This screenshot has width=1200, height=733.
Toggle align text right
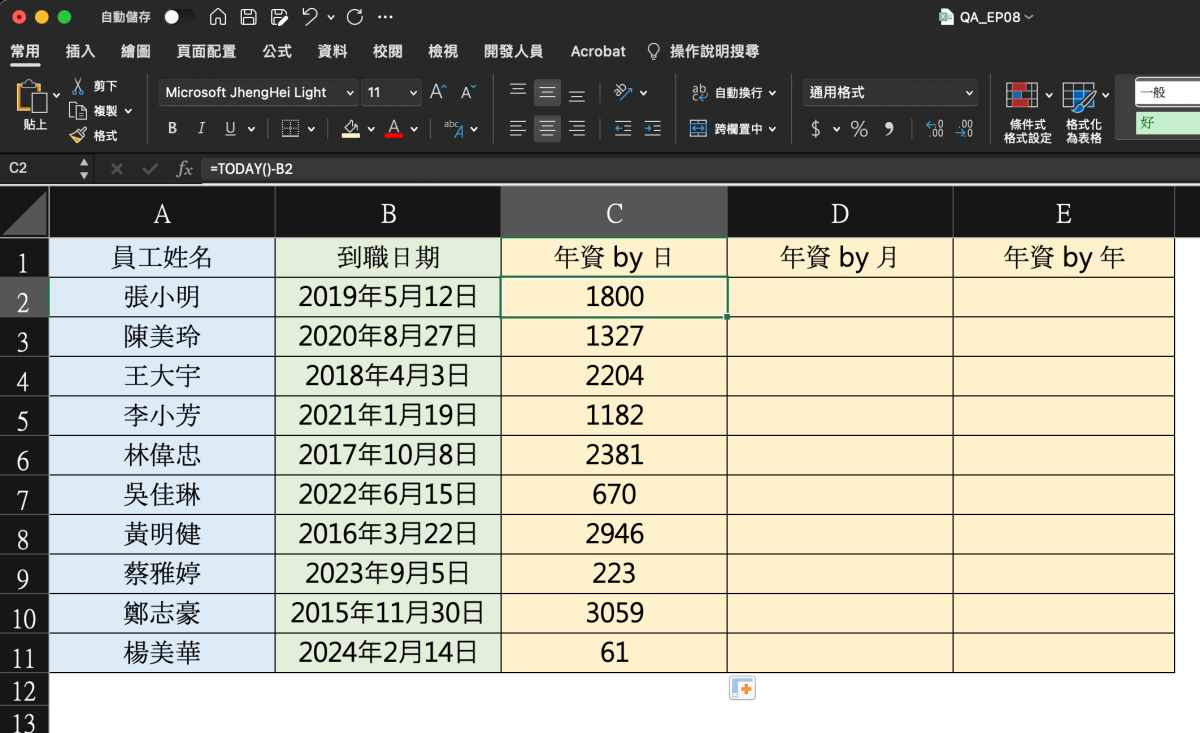577,128
